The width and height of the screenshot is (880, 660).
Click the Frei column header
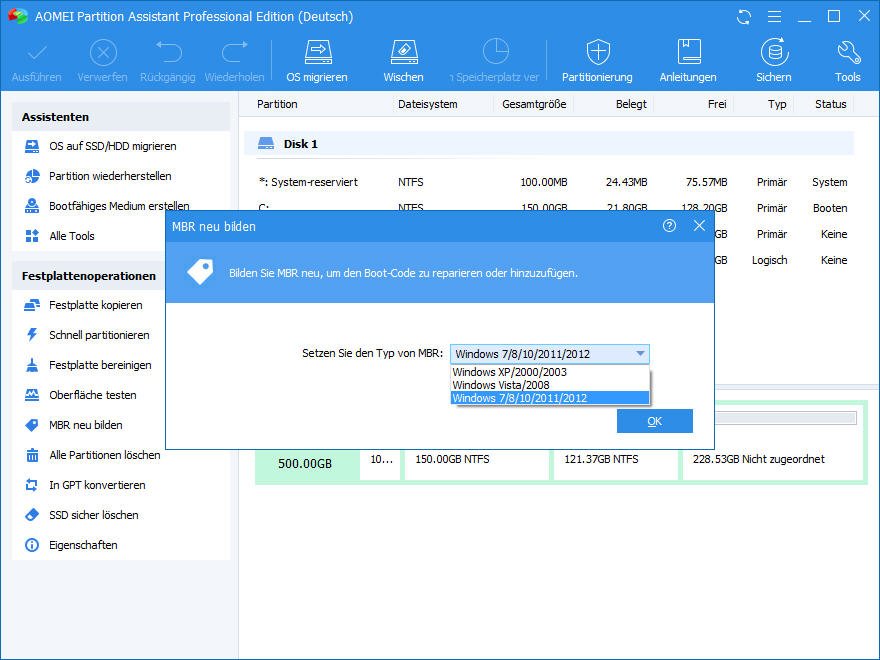click(717, 104)
